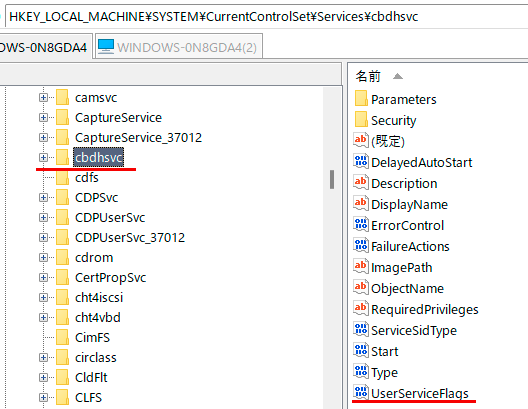The width and height of the screenshot is (528, 409).
Task: Select the cdfs key label
Action: pyautogui.click(x=87, y=177)
